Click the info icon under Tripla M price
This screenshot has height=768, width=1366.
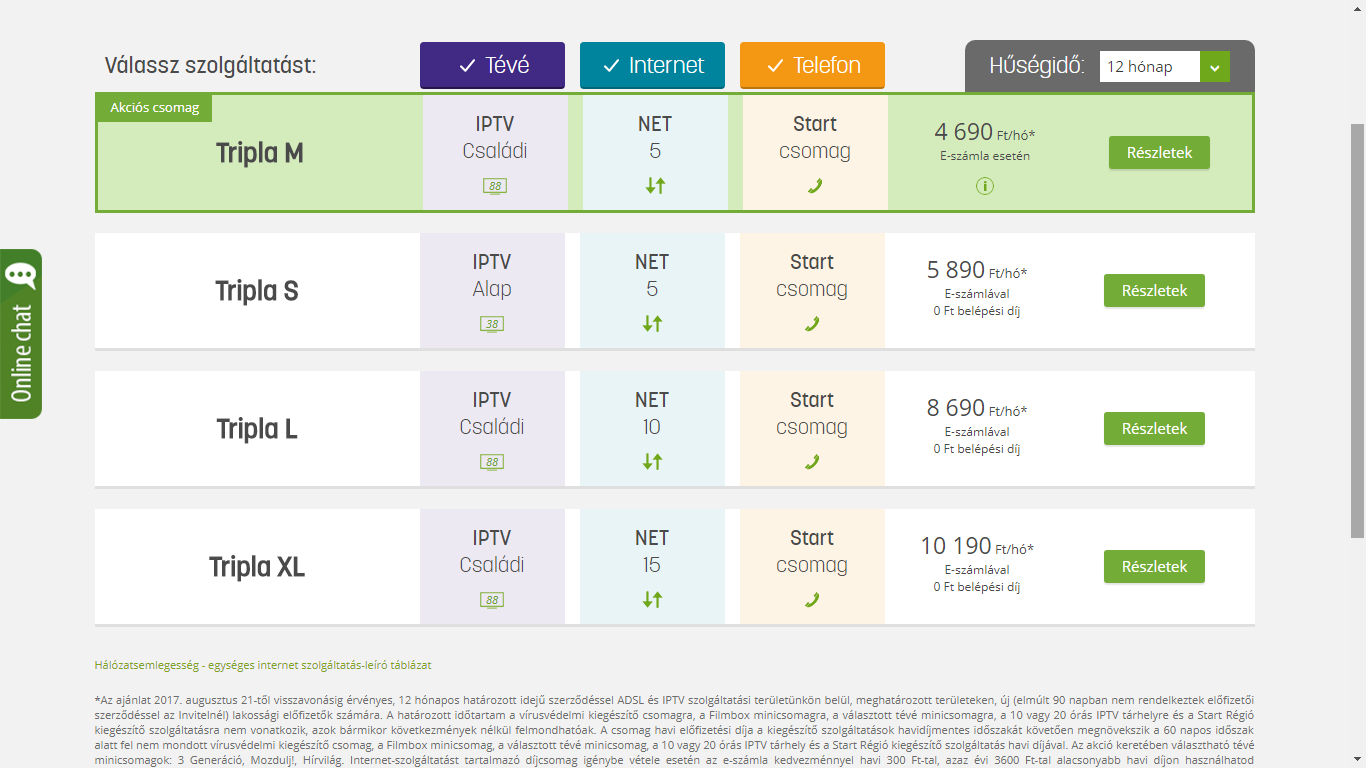pos(985,185)
